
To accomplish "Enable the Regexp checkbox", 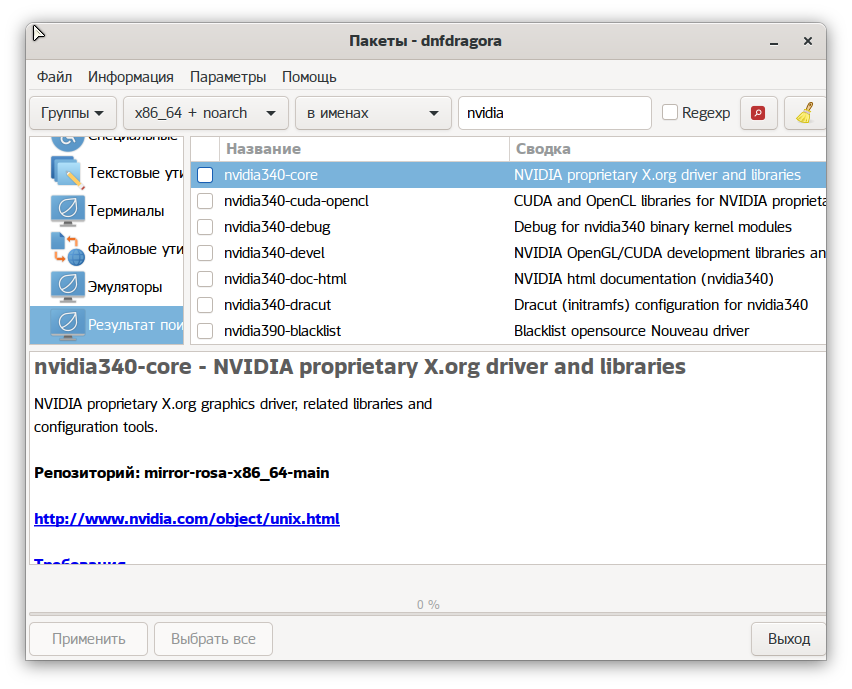I will pos(670,113).
